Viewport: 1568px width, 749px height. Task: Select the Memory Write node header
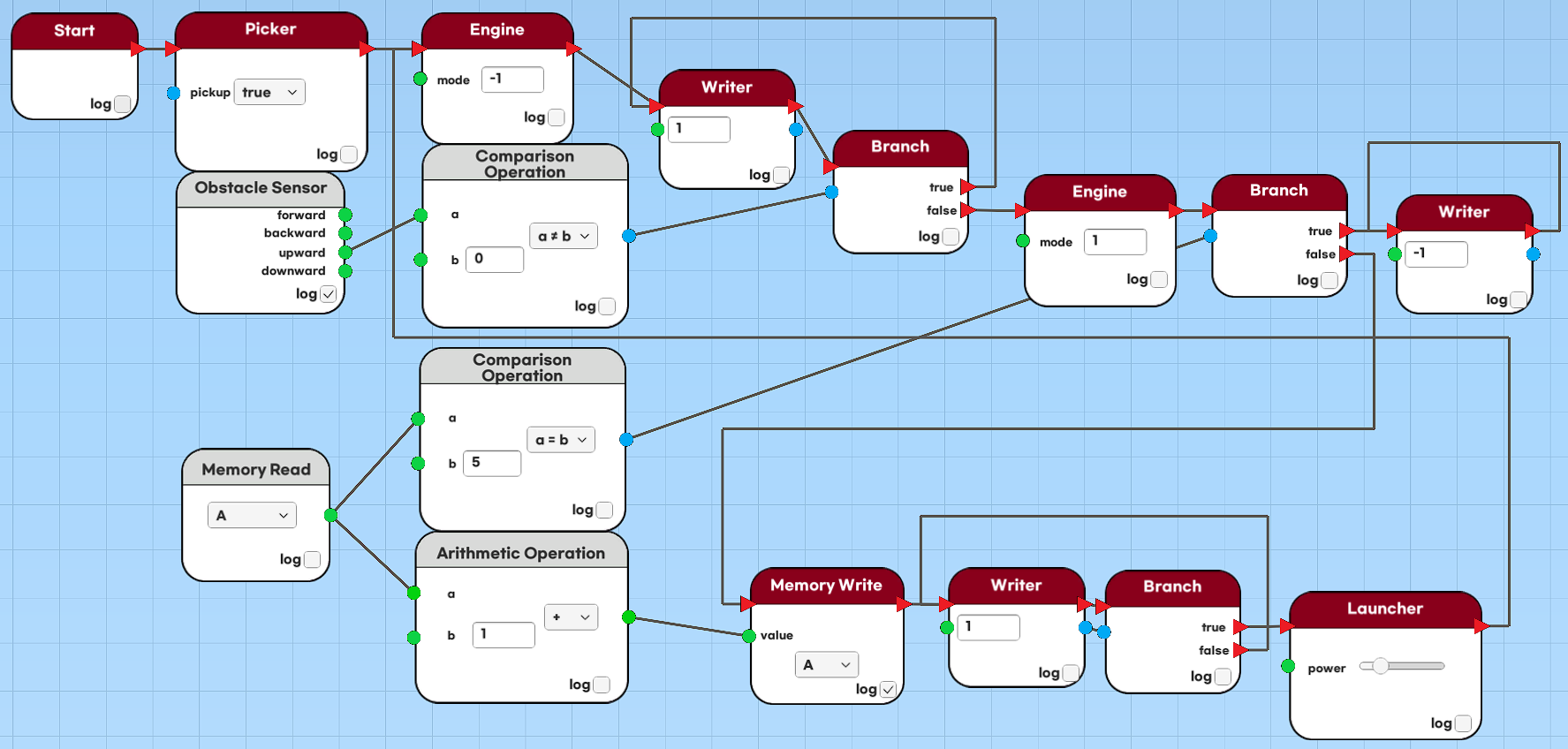tap(827, 586)
